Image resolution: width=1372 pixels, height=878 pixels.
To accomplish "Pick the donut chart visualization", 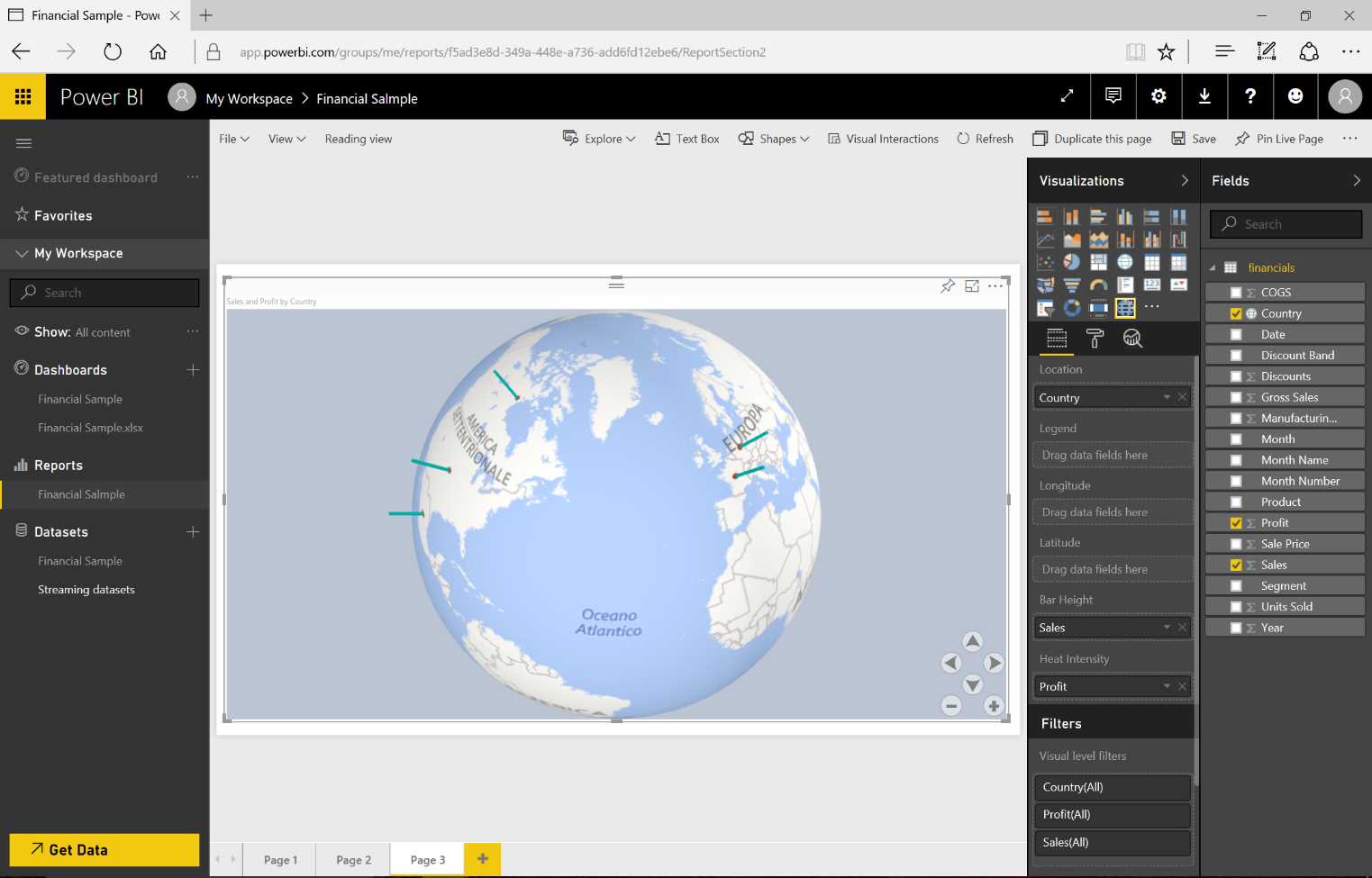I will [x=1071, y=308].
